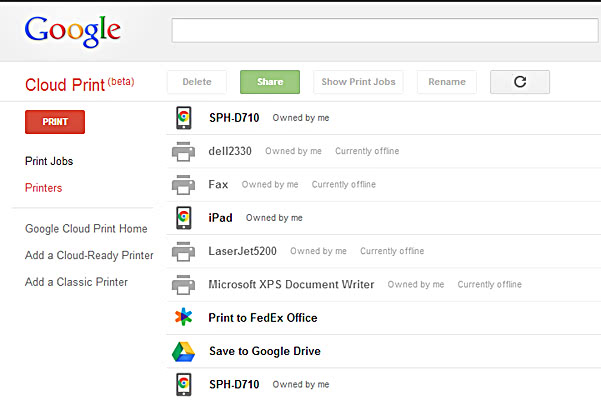The image size is (601, 400).
Task: Open Show Print Jobs
Action: 358,82
